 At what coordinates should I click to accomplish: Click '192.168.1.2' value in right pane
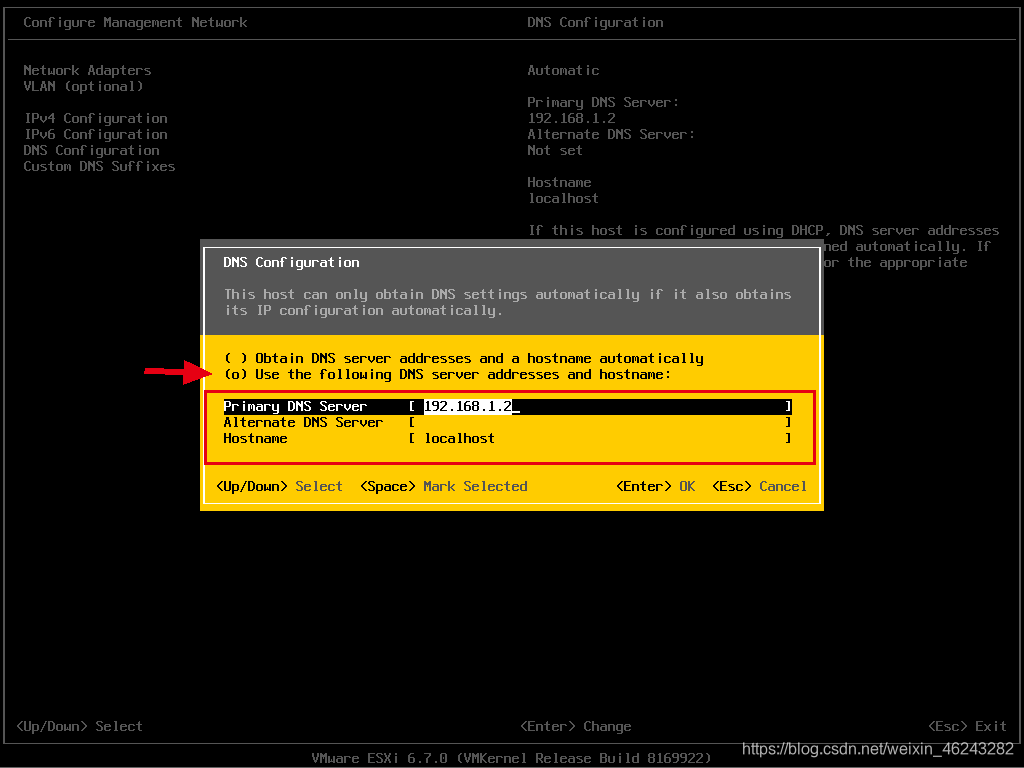pyautogui.click(x=571, y=118)
